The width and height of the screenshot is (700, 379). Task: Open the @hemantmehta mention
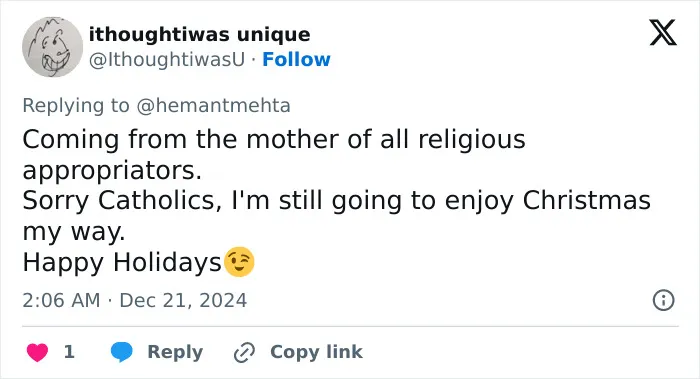click(213, 106)
